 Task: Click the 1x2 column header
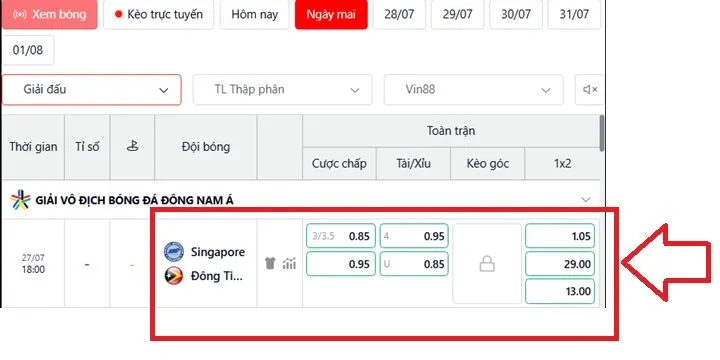pyautogui.click(x=562, y=163)
